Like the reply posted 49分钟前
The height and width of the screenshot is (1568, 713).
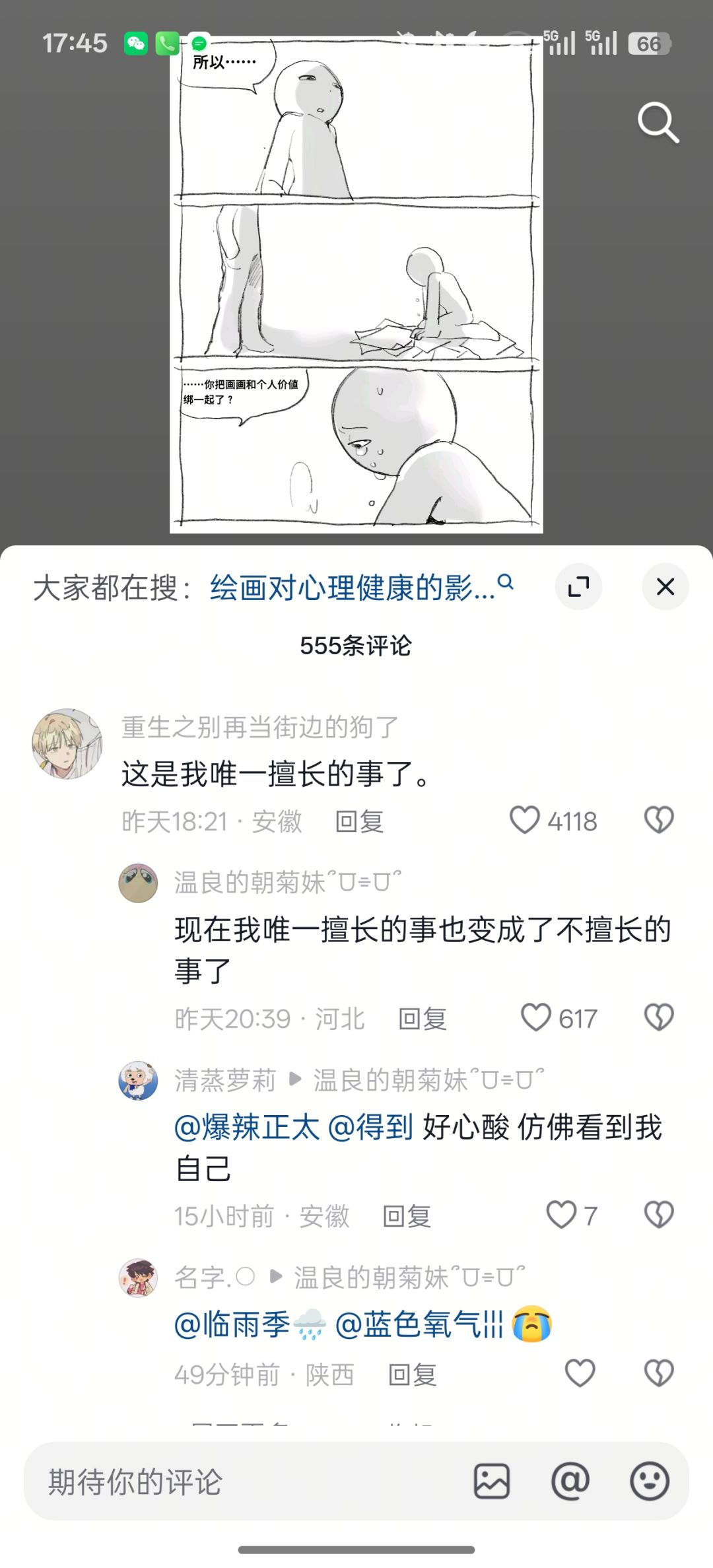580,1374
